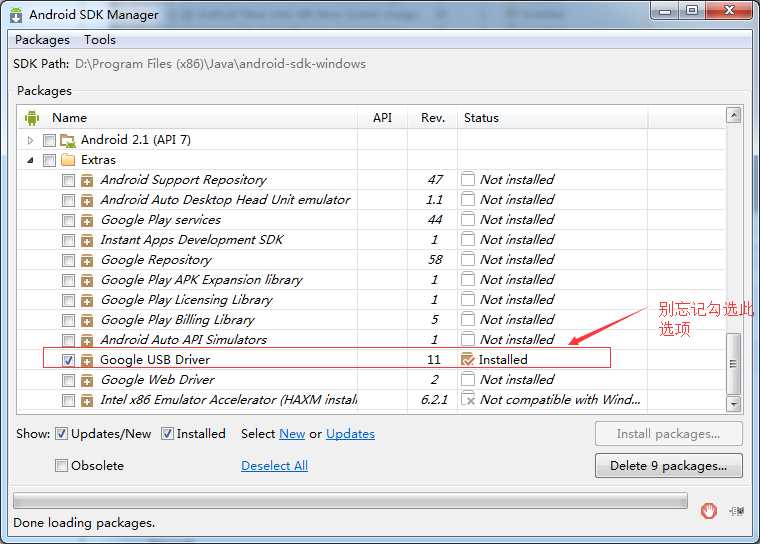Click the Android Auto API Simulators package icon
The image size is (760, 544).
click(87, 340)
